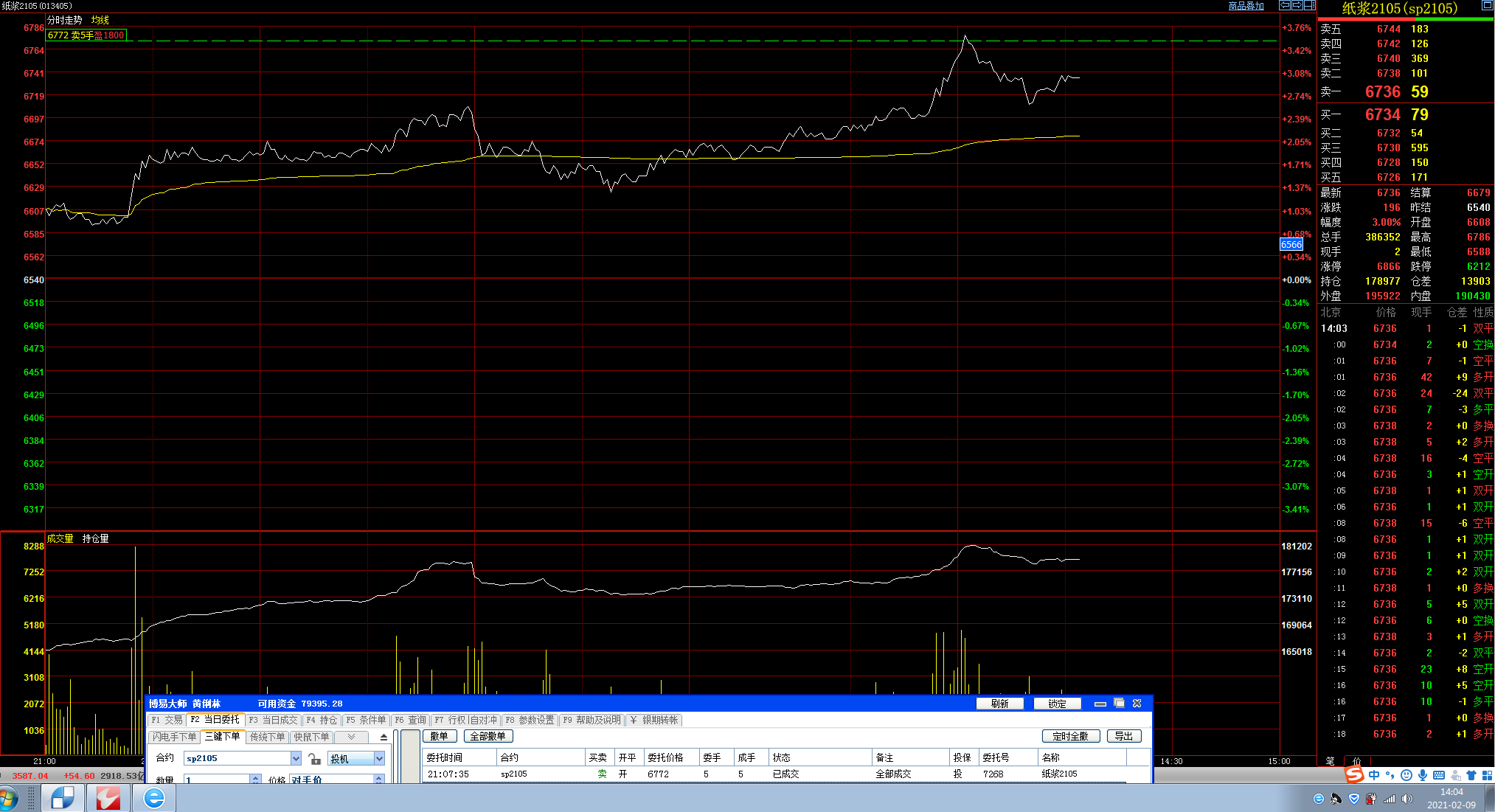Click the 商品叠加 link

pos(1246,6)
